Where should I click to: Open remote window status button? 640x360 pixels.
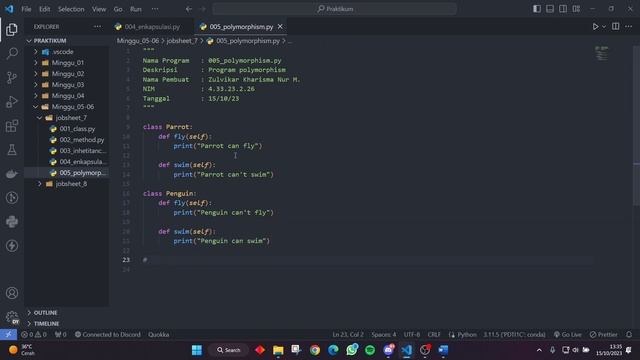pyautogui.click(x=8, y=335)
